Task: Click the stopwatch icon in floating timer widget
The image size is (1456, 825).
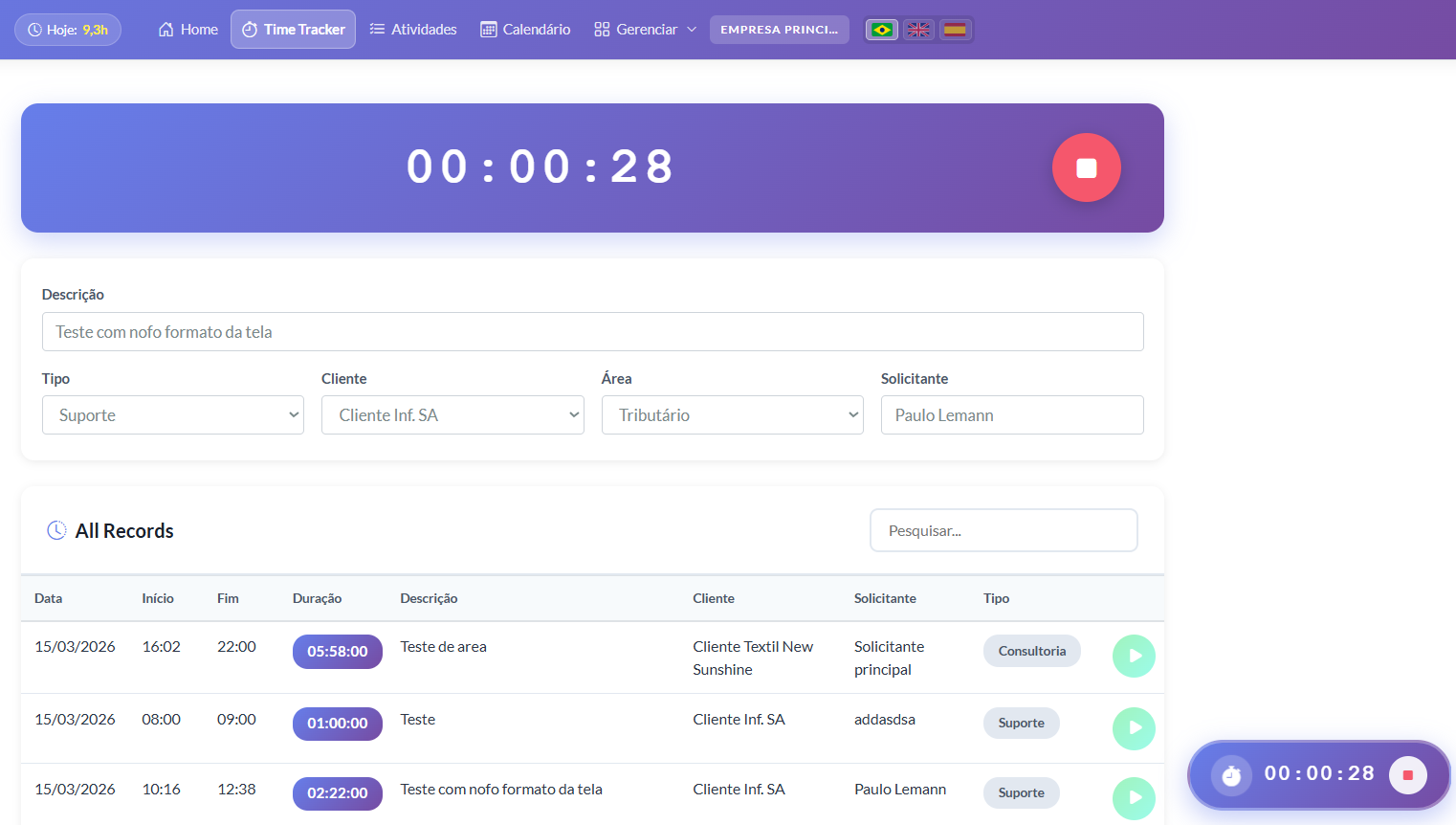Action: tap(1230, 775)
